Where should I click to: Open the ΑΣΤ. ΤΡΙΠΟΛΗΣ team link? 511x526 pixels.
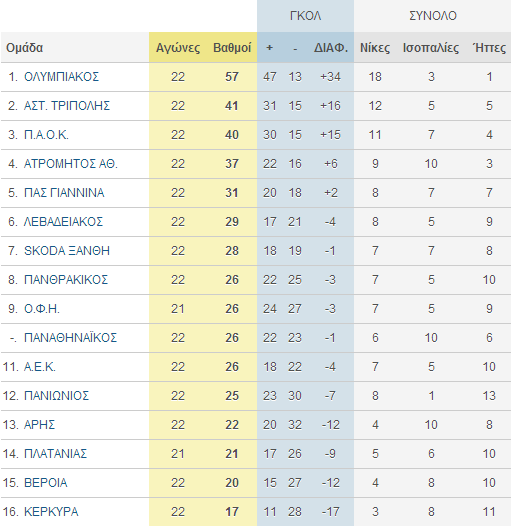(x=67, y=106)
